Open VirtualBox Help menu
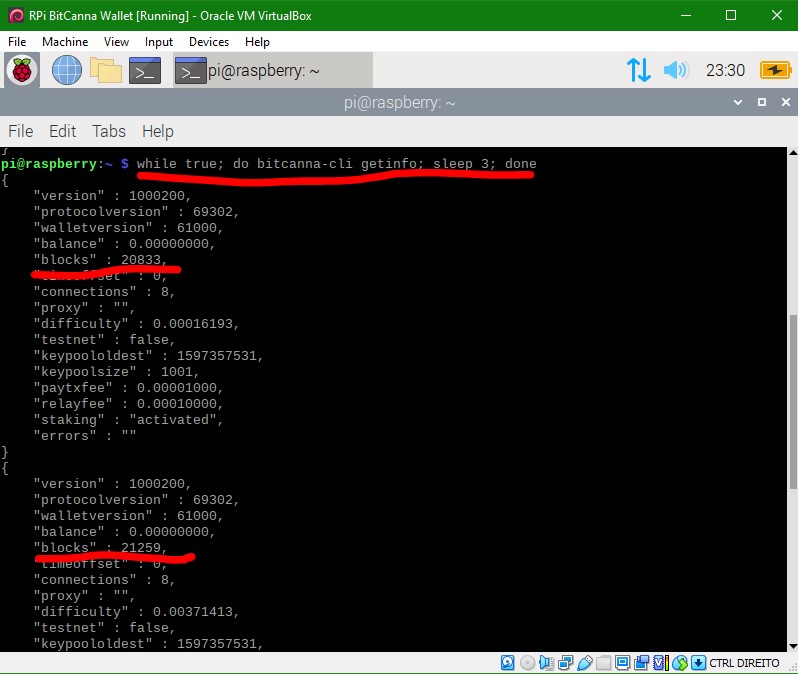 [x=257, y=42]
